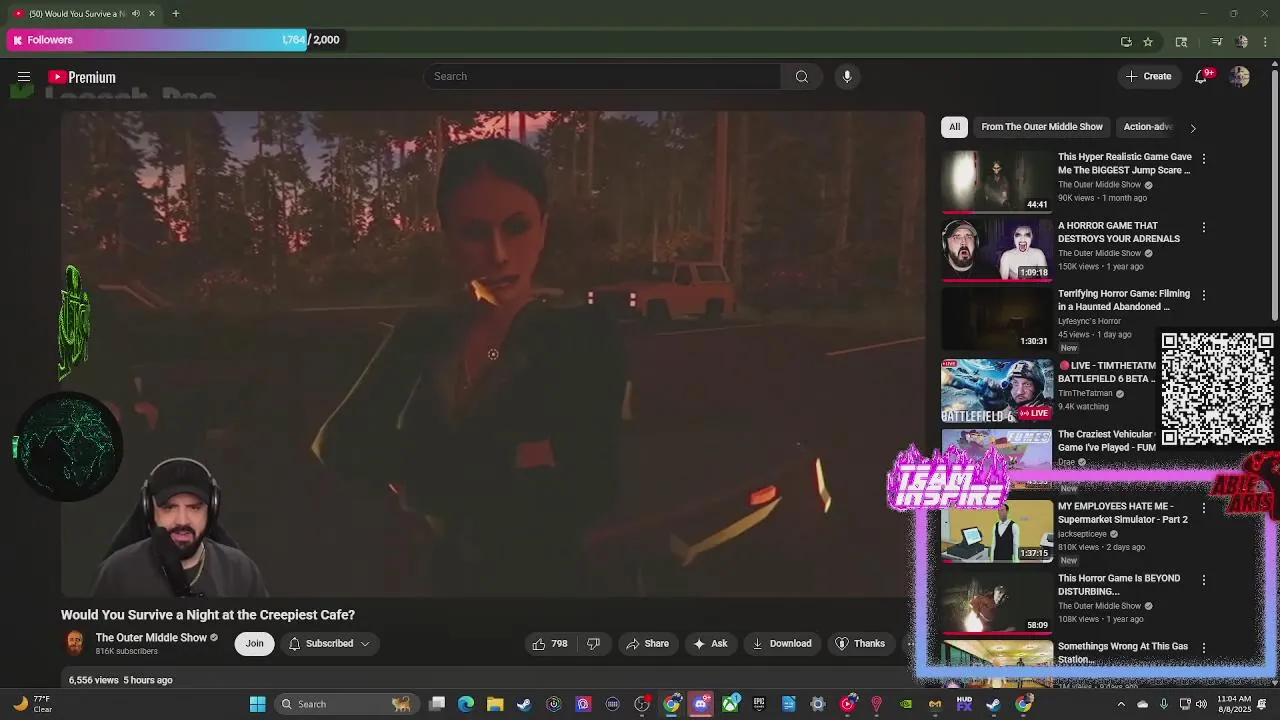The image size is (1280, 720).
Task: Open options for Hyper Realistic Game video
Action: pos(1204,159)
